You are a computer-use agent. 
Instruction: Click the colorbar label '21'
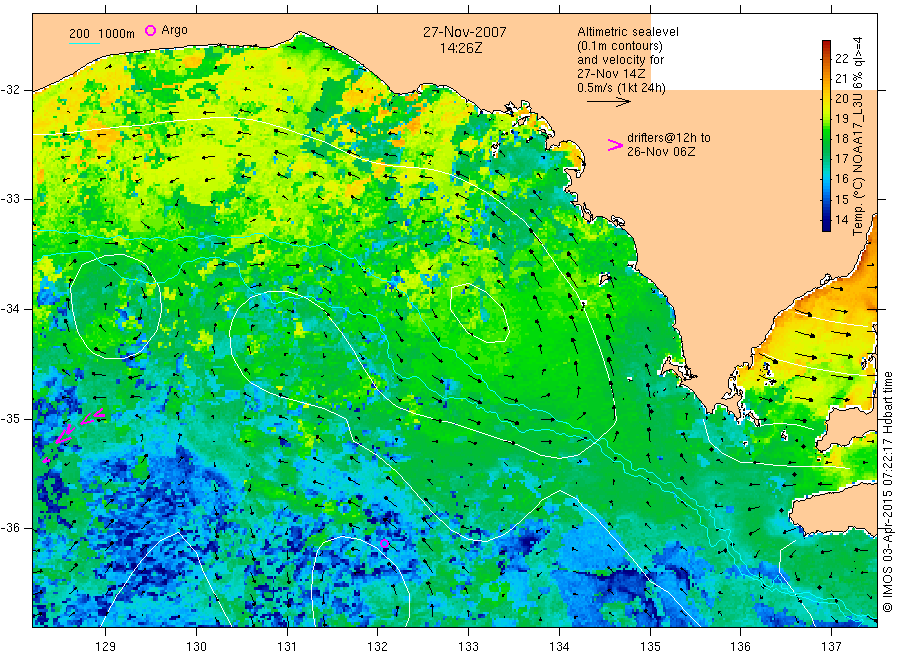click(841, 79)
